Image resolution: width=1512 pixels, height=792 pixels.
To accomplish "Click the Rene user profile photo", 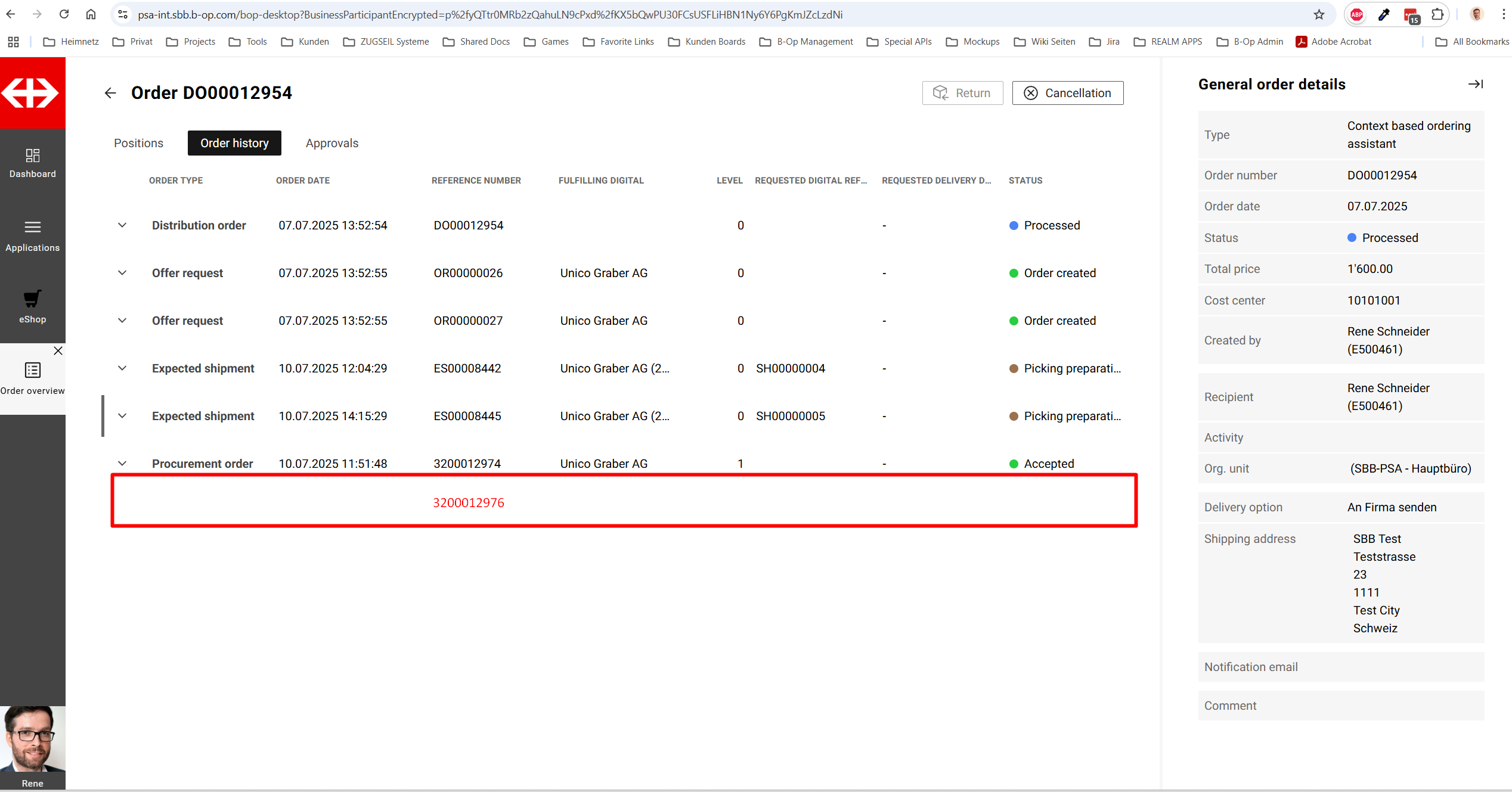I will coord(32,739).
